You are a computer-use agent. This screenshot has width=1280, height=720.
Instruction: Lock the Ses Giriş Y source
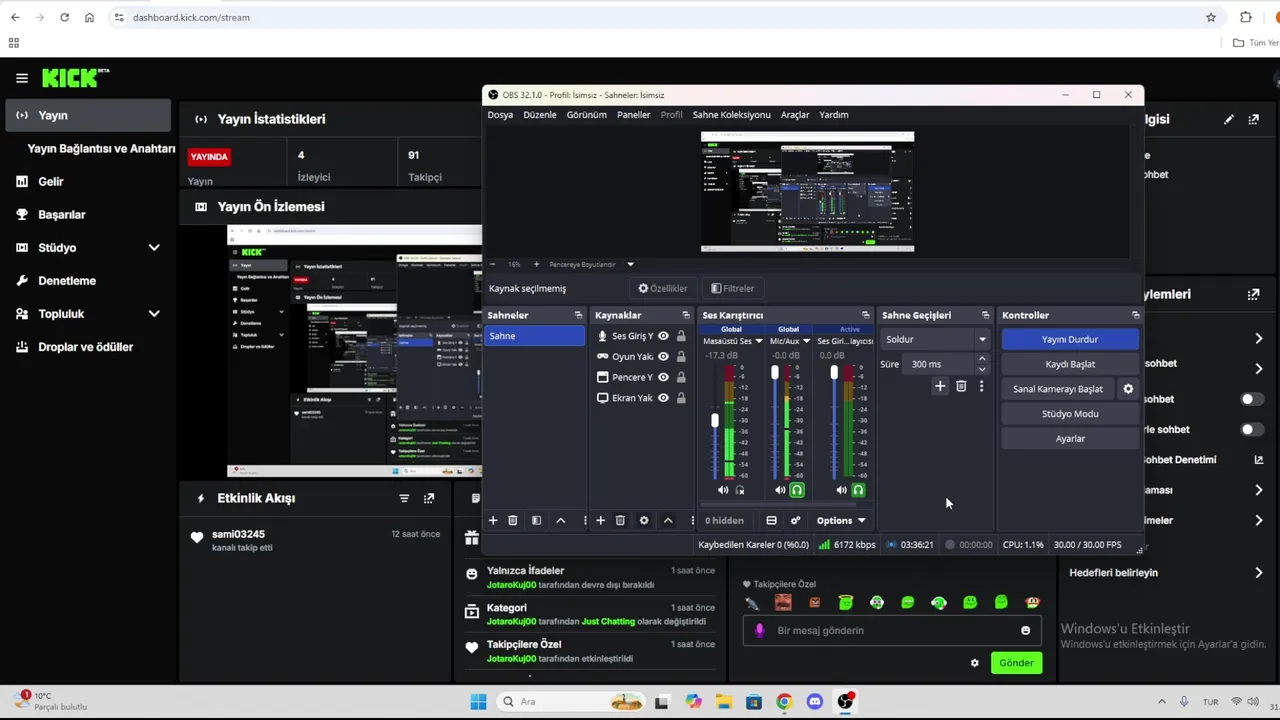[x=681, y=336]
